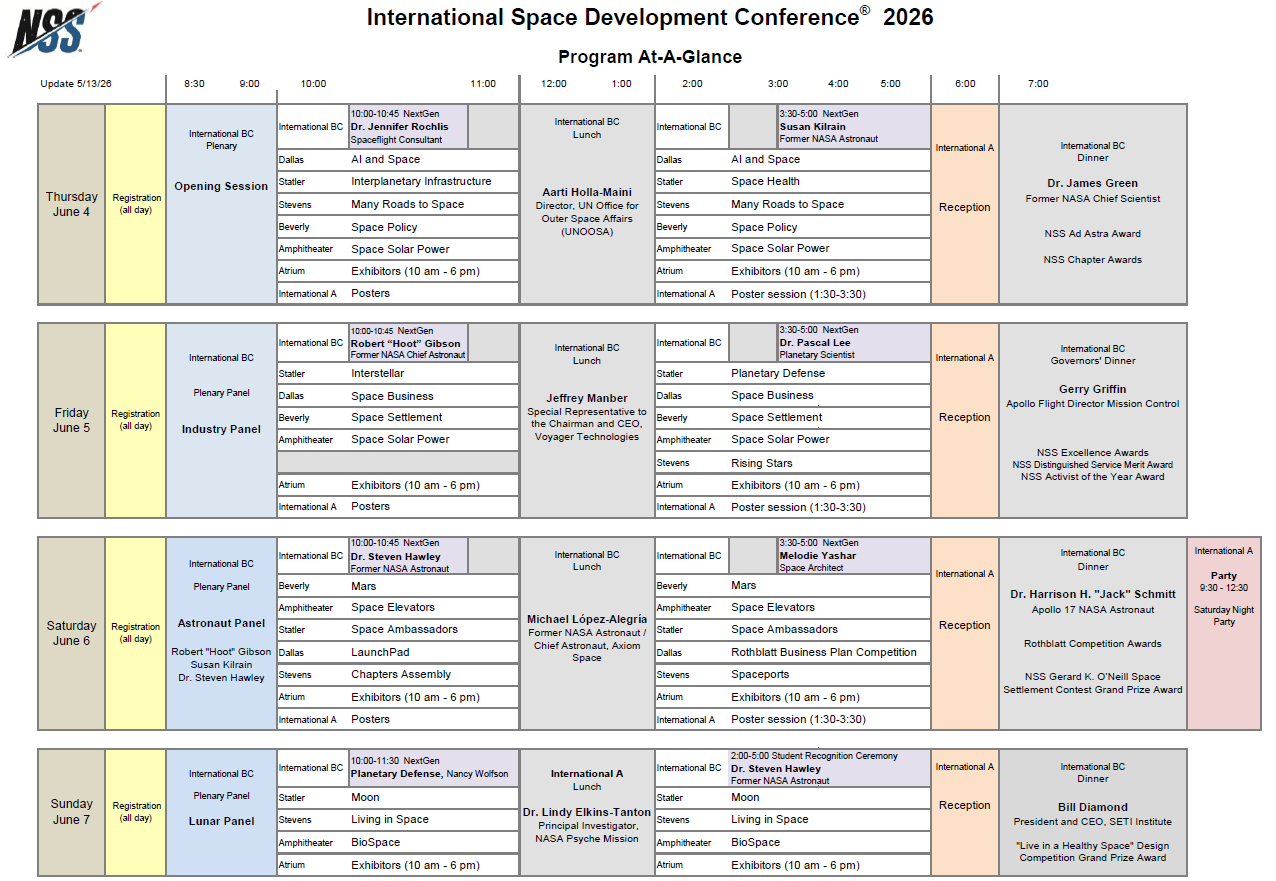This screenshot has height=881, width=1276.
Task: Select the Thursday June 4 day cell
Action: [72, 204]
